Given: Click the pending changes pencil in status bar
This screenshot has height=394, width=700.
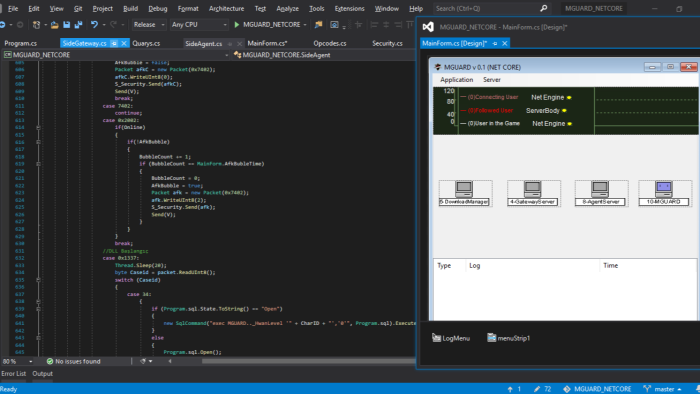Looking at the screenshot, I should (537, 389).
